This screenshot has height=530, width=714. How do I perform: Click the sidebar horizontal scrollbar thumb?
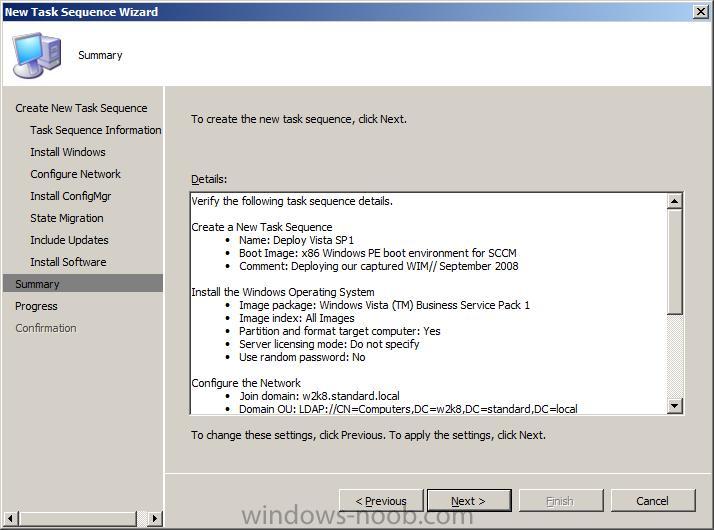tap(78, 518)
